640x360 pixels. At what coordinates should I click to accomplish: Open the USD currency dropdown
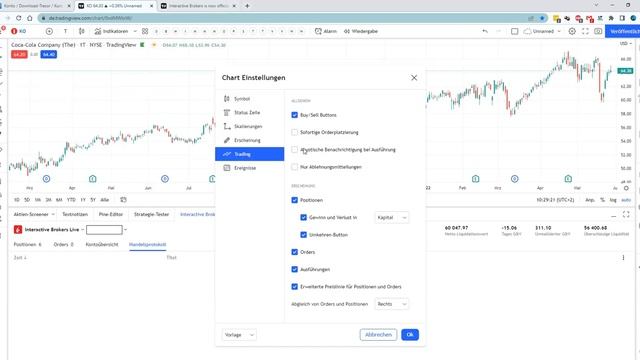click(625, 43)
